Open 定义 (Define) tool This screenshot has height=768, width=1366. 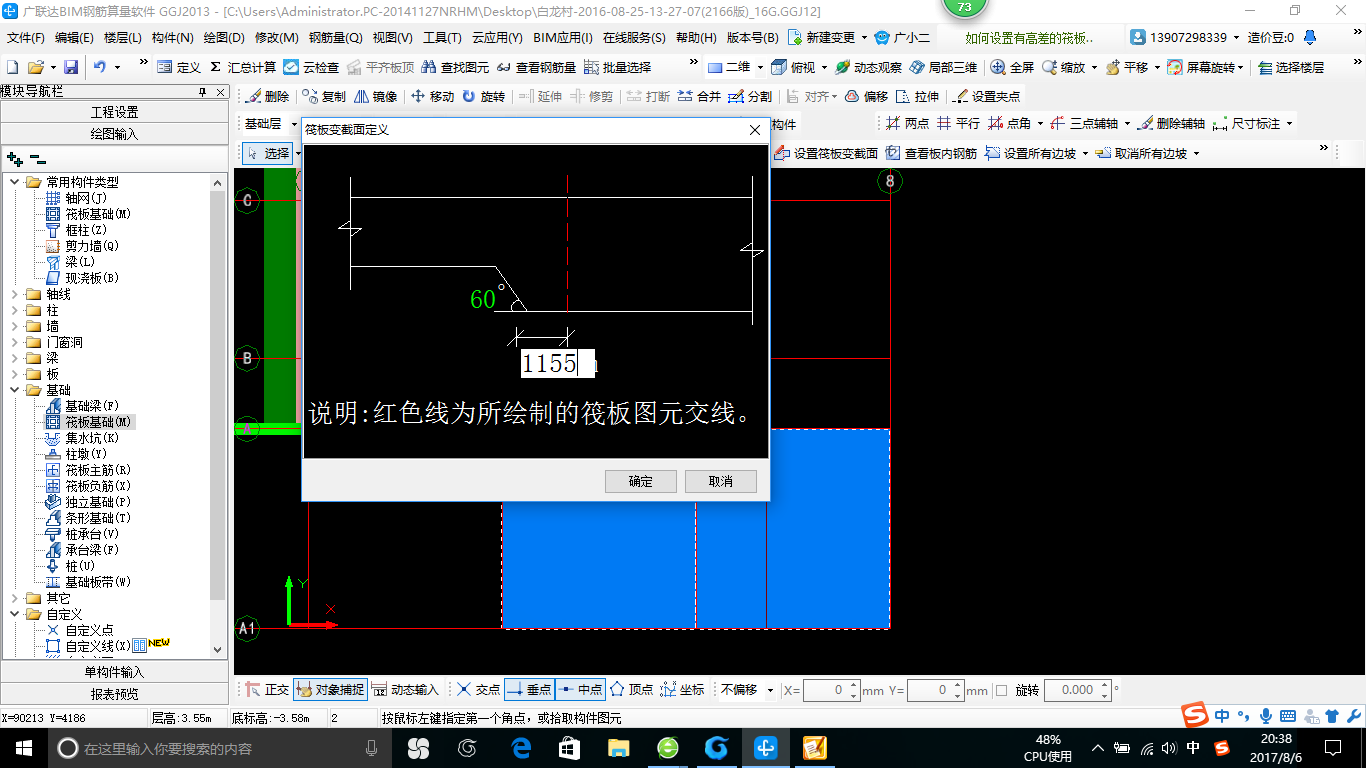point(180,67)
